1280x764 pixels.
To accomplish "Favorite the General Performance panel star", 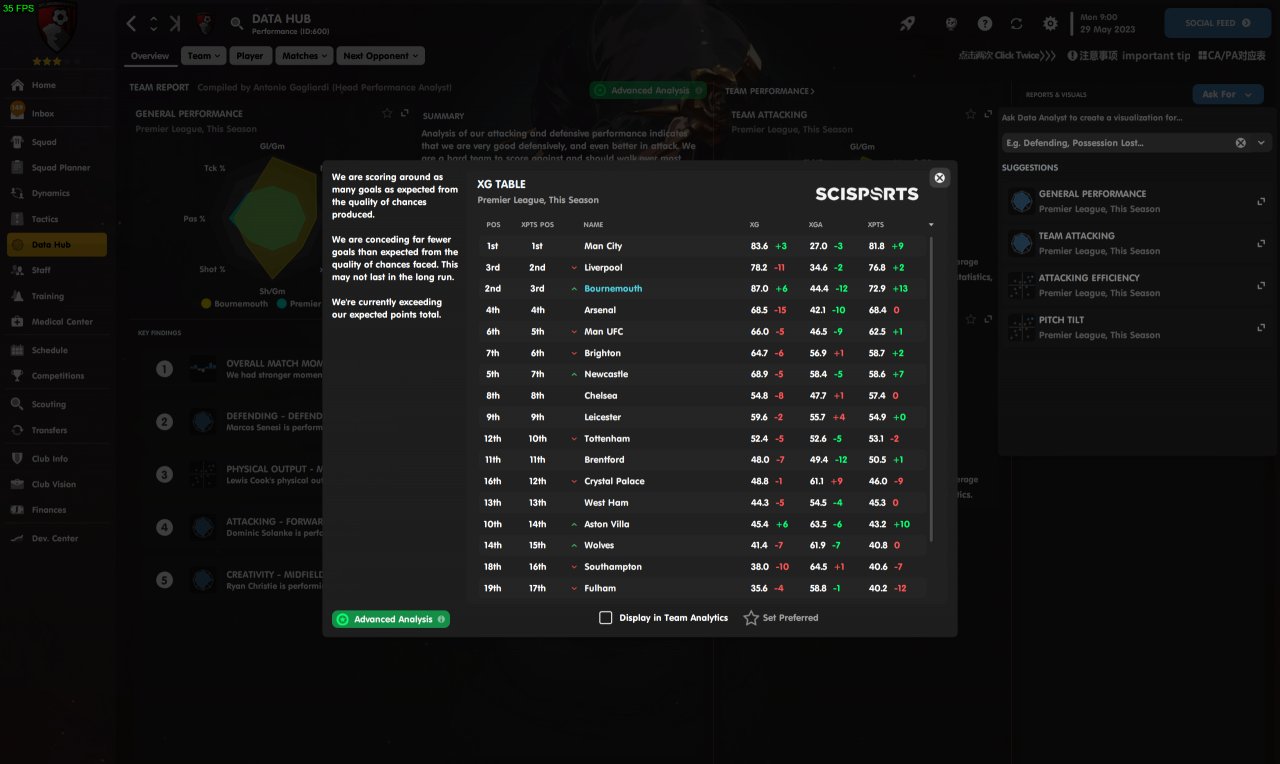I will (387, 114).
